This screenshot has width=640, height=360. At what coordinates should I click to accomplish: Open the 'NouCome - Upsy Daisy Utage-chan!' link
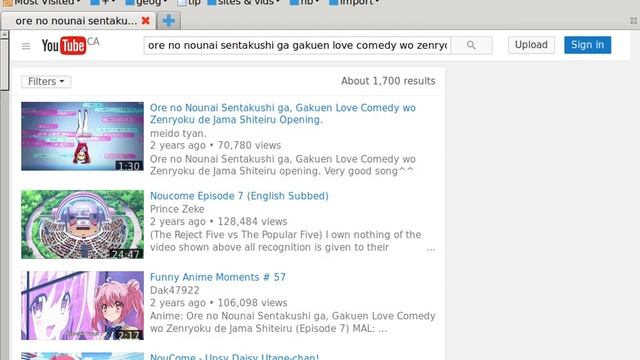coord(234,357)
